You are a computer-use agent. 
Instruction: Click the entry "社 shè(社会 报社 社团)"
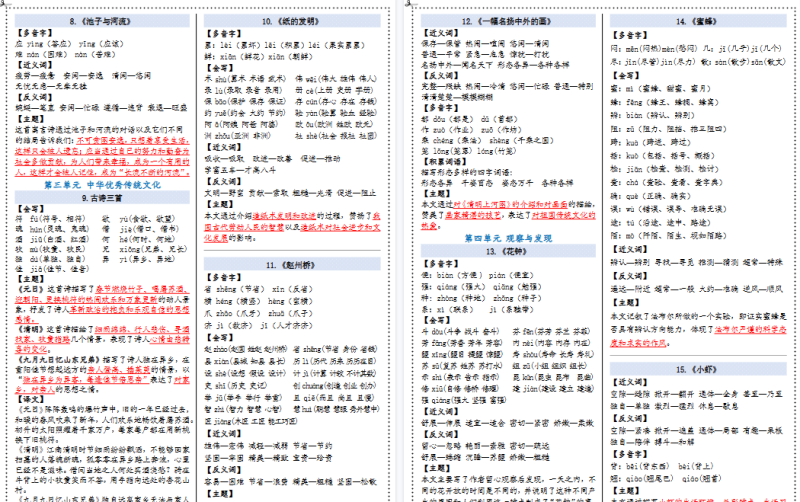pos(336,136)
